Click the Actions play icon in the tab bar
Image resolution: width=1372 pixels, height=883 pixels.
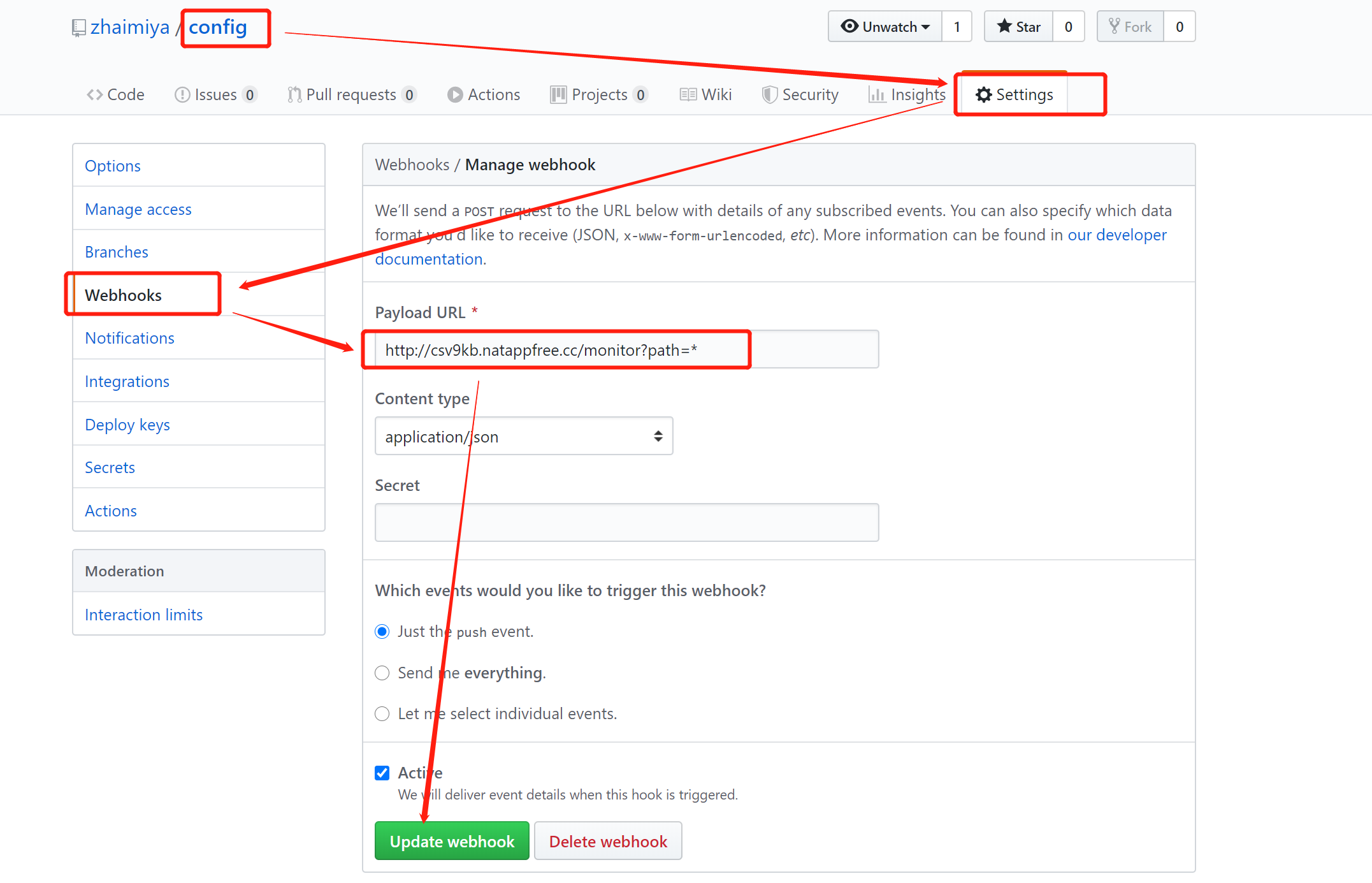tap(455, 95)
